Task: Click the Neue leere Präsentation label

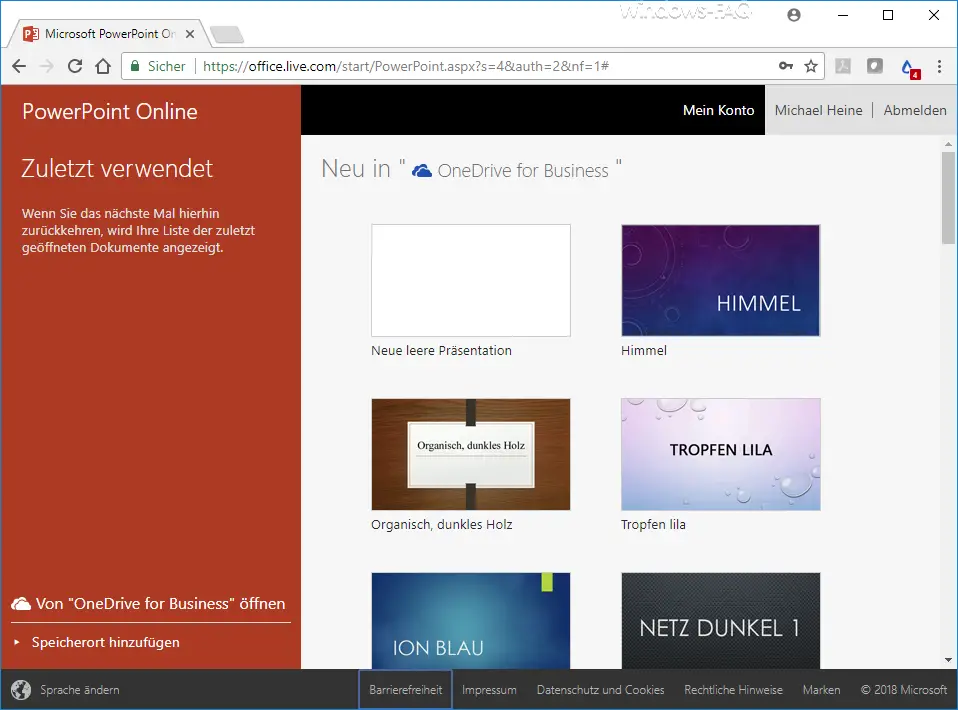Action: tap(441, 351)
